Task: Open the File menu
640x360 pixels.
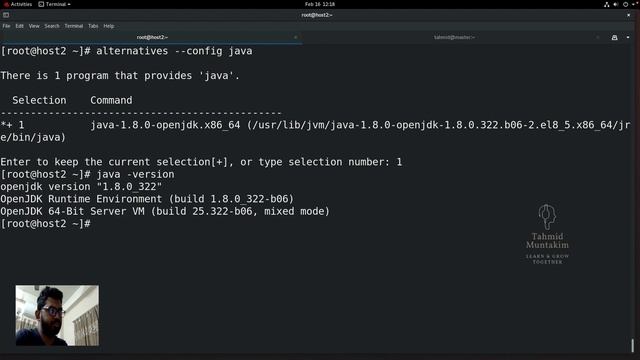Action: [x=7, y=26]
